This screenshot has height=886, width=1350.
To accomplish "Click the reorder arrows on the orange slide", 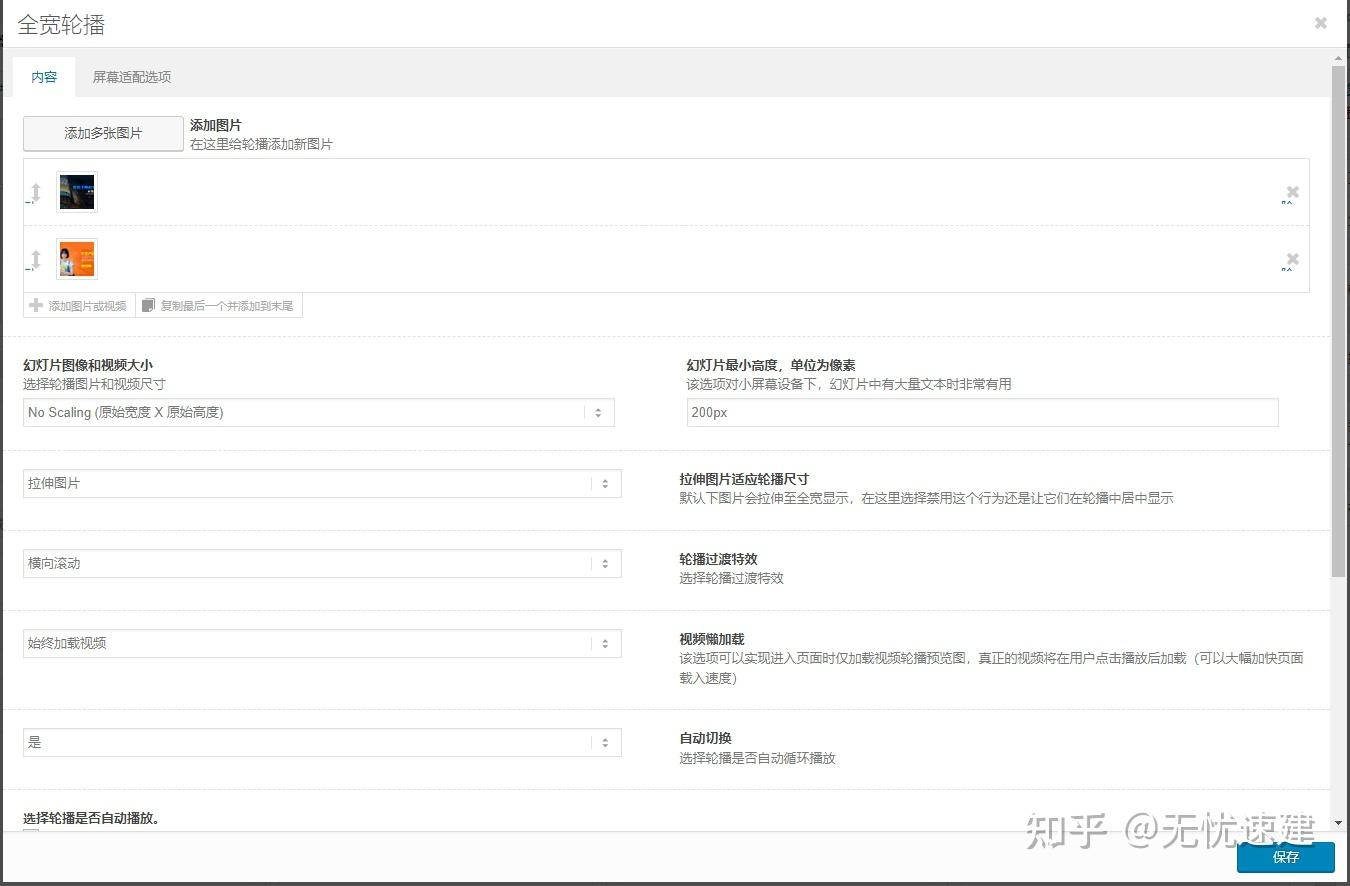I will tap(33, 258).
